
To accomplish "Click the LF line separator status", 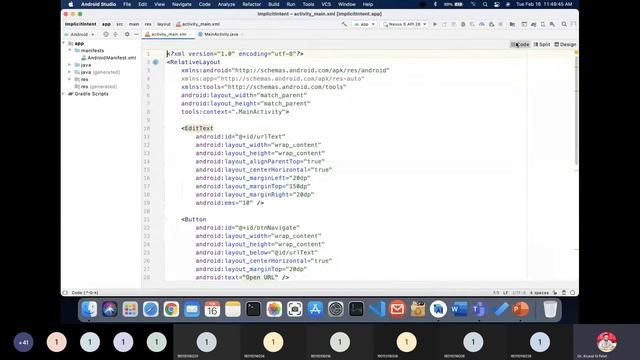I will tap(506, 293).
